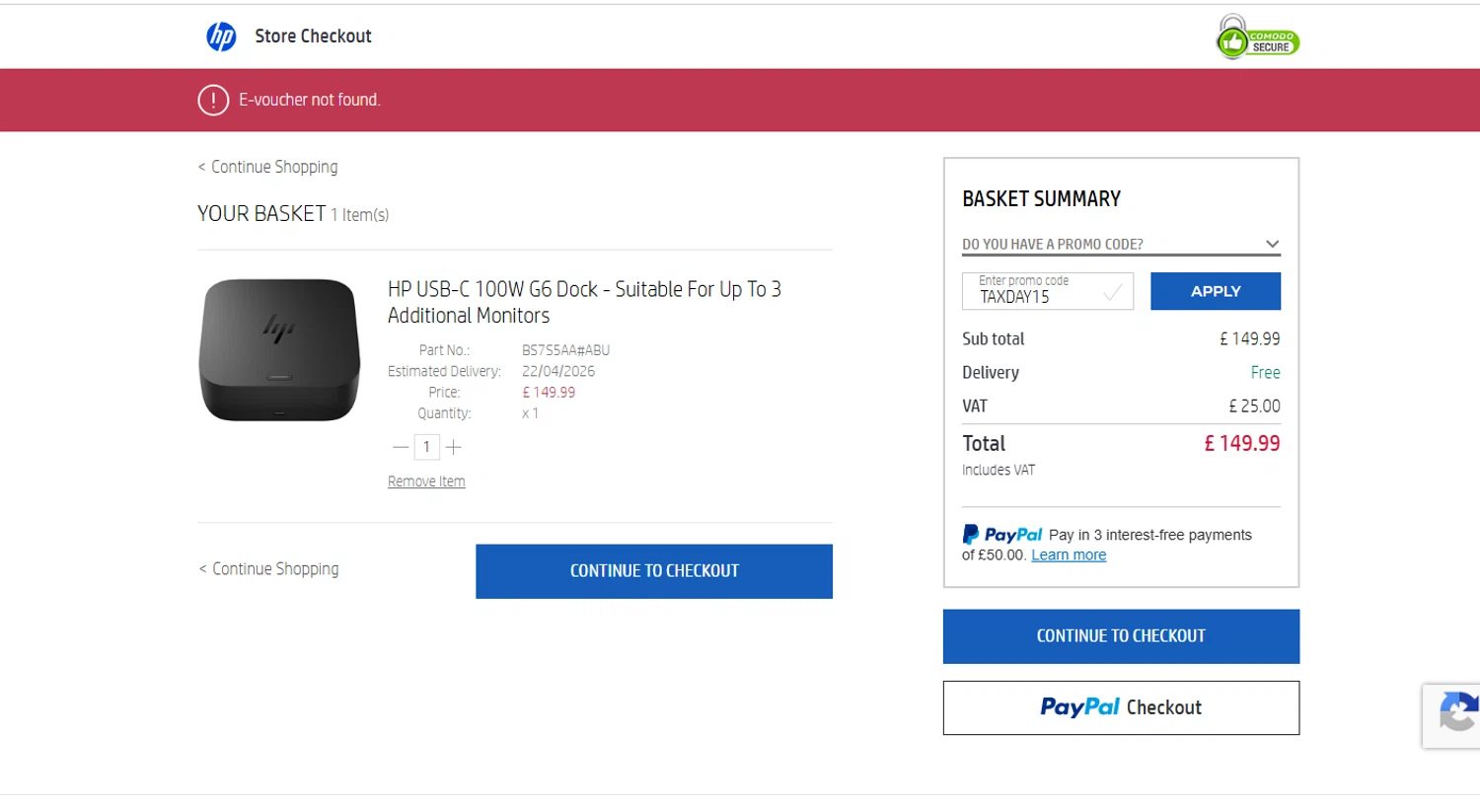Increase quantity with the plus icon
This screenshot has width=1480, height=812.
click(454, 447)
